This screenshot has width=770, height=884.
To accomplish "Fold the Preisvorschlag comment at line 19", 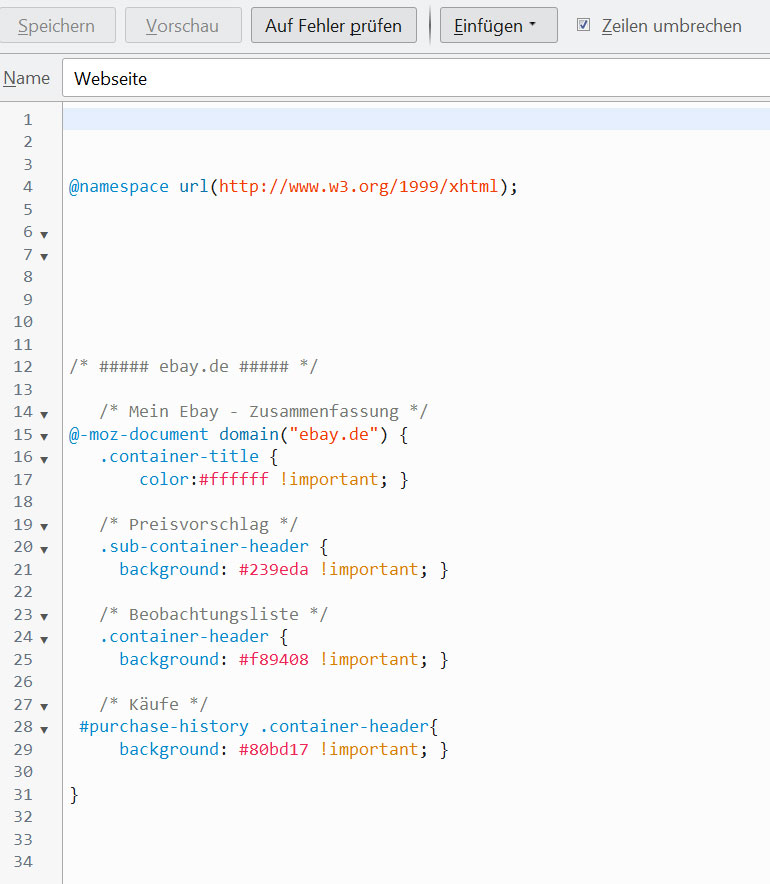I will click(44, 526).
